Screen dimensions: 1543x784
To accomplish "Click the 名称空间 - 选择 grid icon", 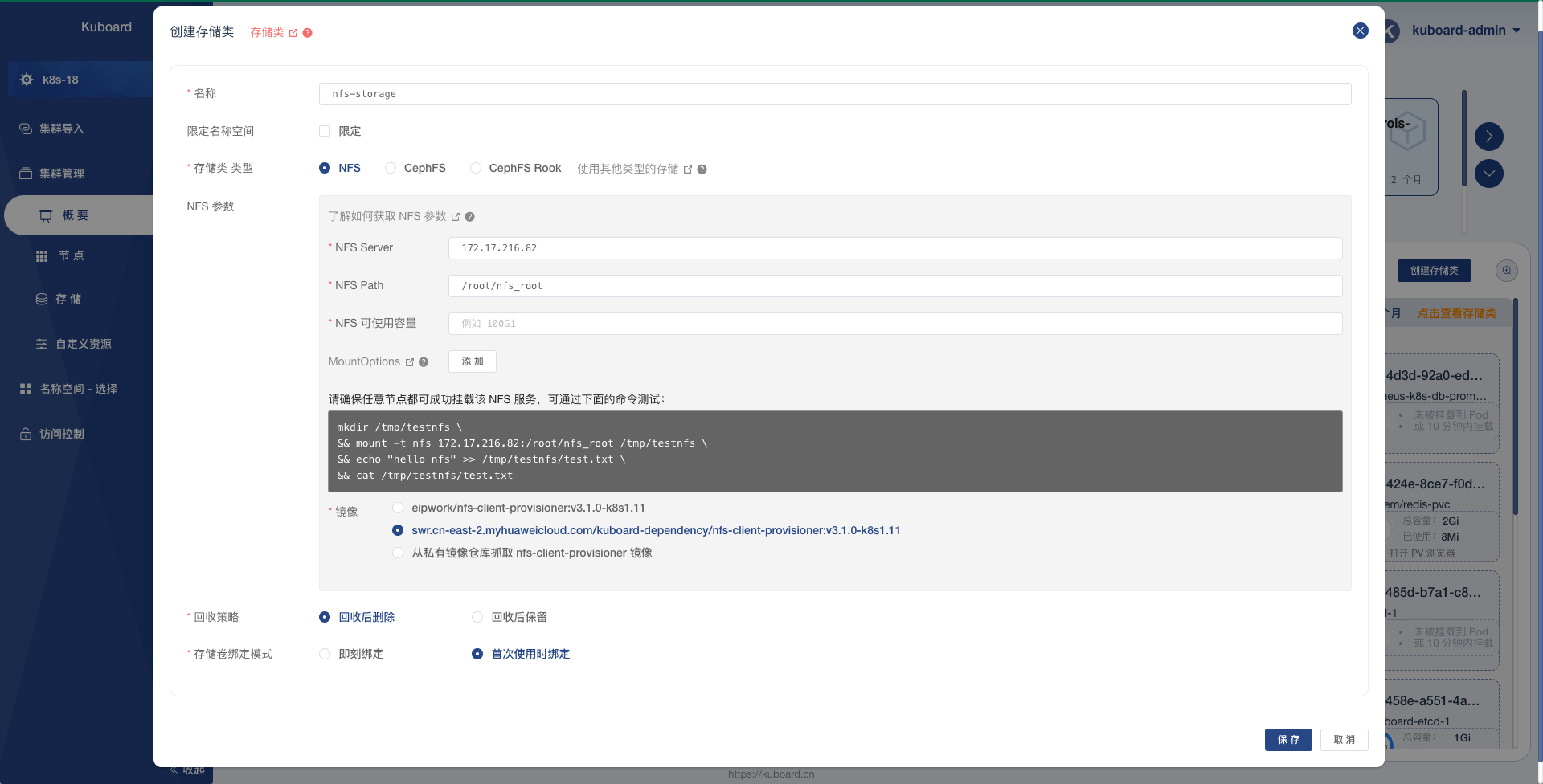I will pyautogui.click(x=26, y=389).
